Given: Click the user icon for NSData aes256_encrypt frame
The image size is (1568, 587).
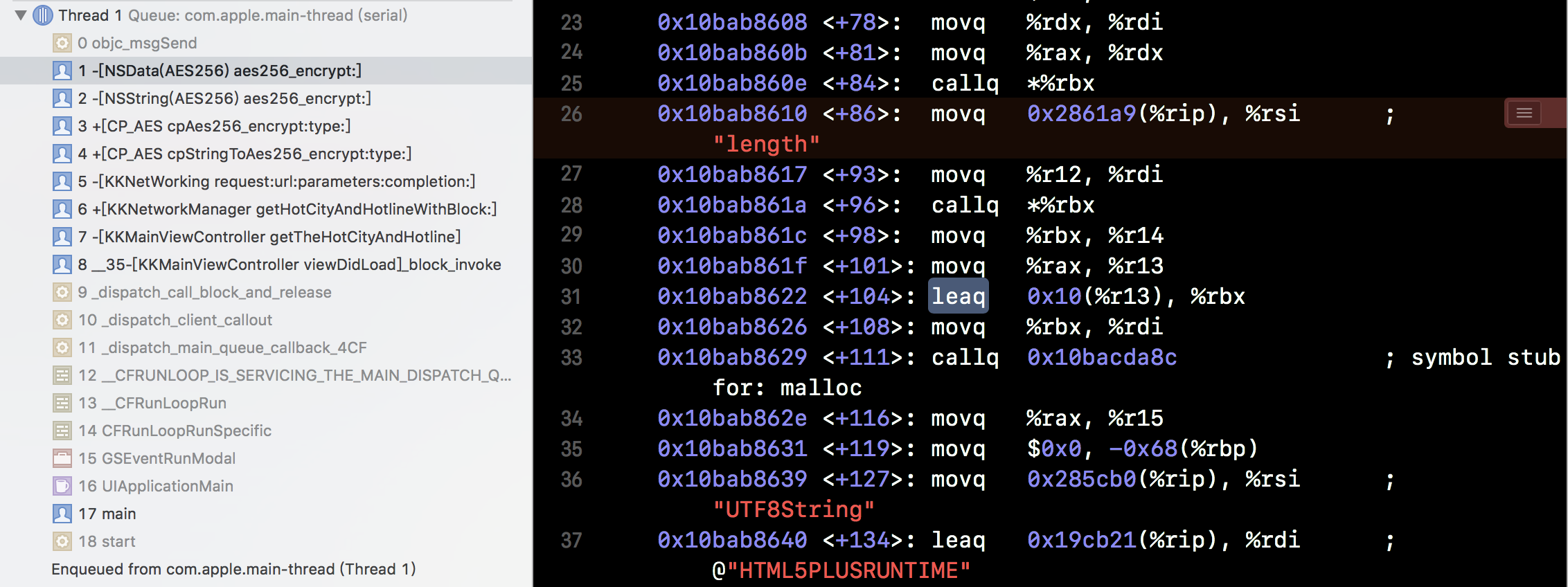Looking at the screenshot, I should pos(62,71).
